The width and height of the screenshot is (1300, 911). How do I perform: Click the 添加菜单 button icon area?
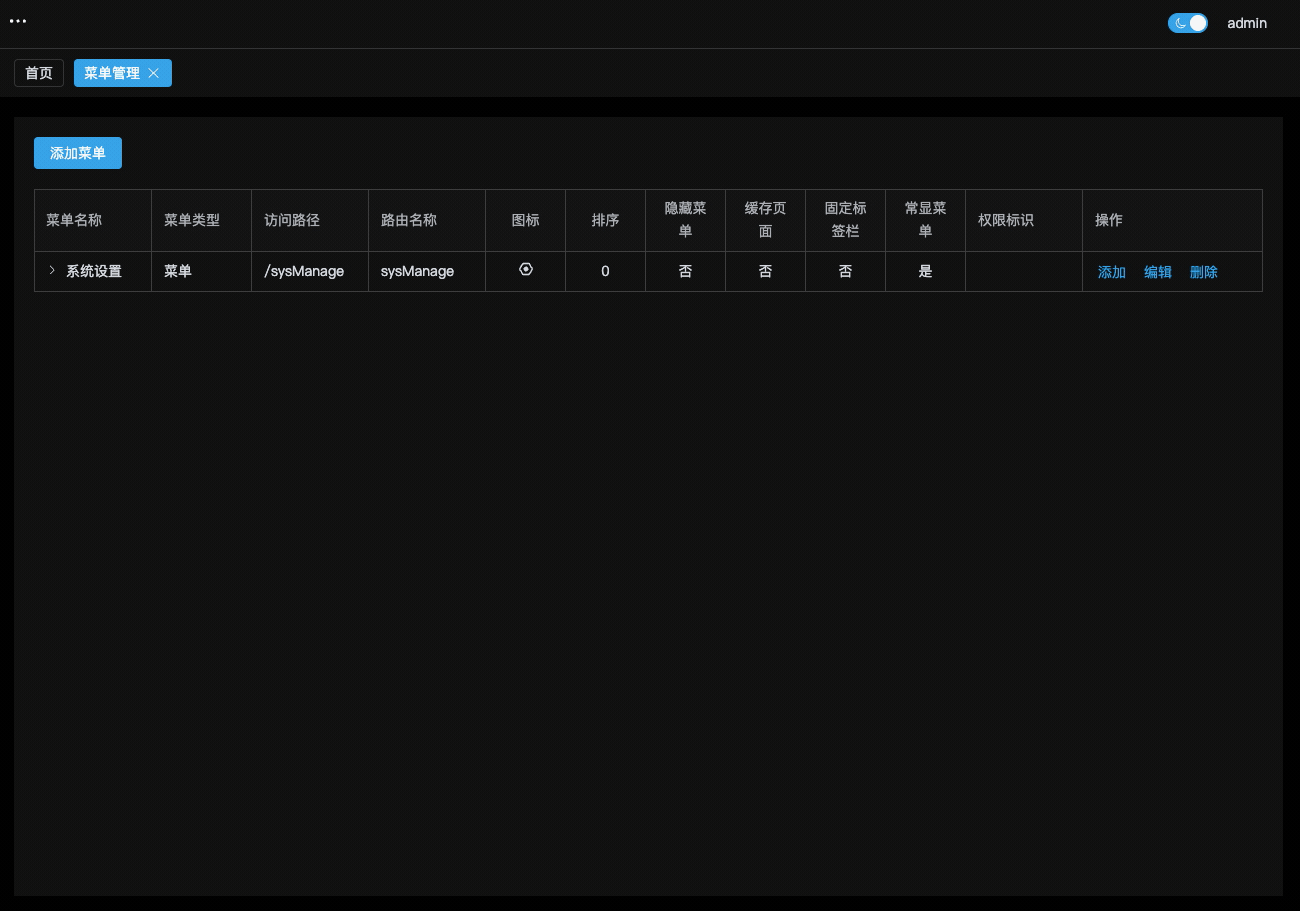click(77, 153)
